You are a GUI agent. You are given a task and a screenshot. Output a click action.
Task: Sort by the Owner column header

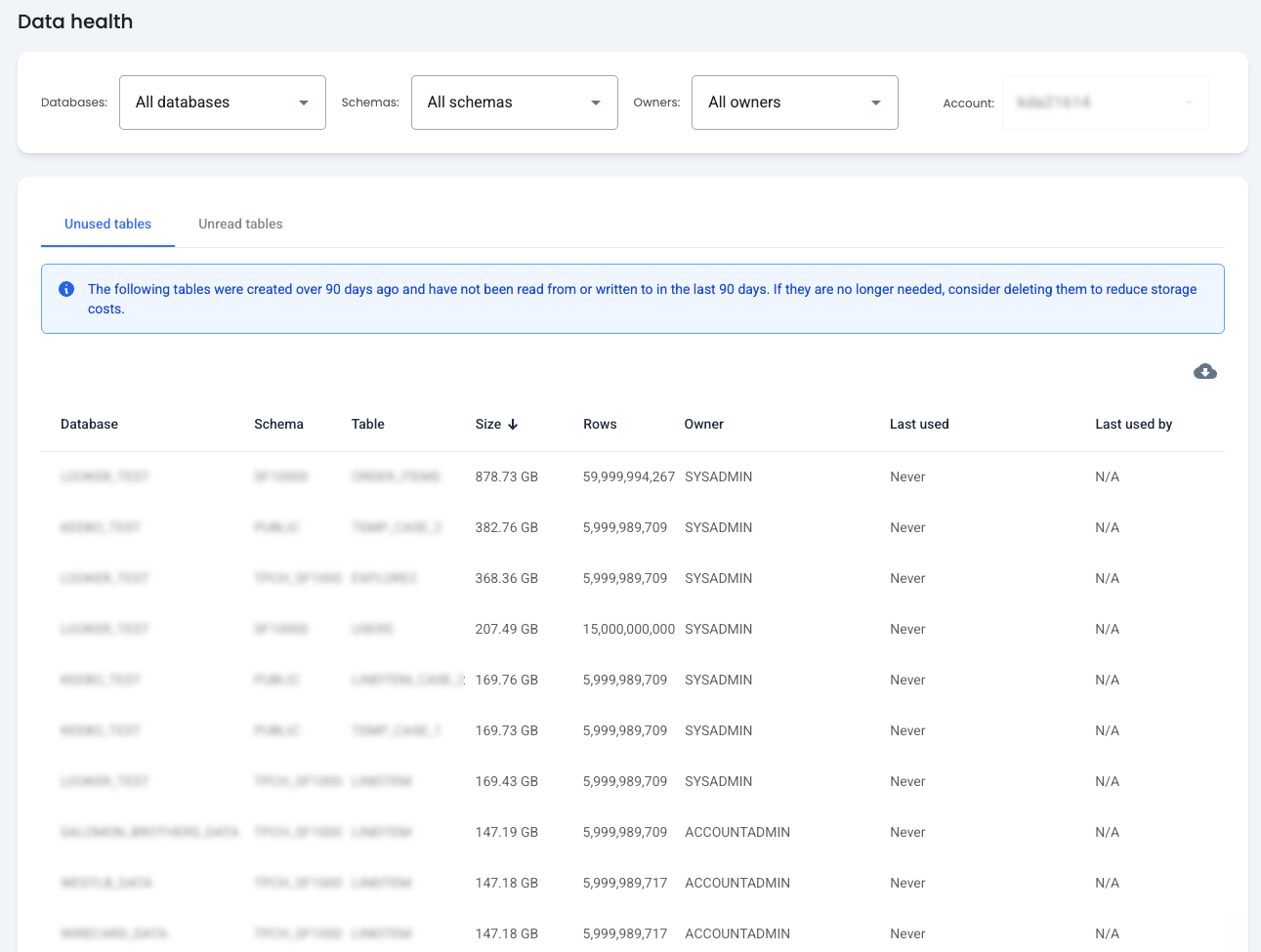(704, 424)
